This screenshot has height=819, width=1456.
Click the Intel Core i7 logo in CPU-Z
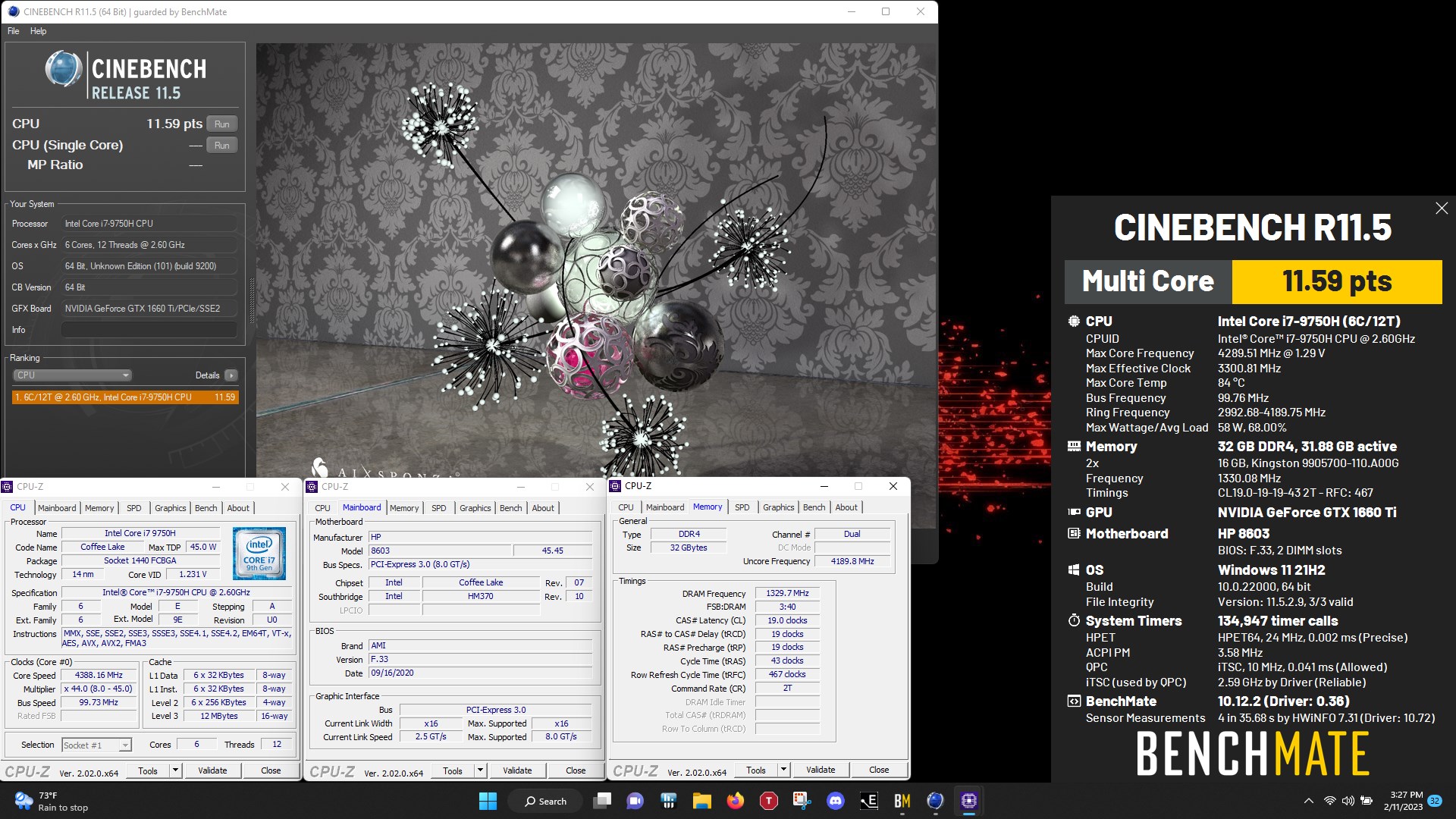pyautogui.click(x=259, y=554)
